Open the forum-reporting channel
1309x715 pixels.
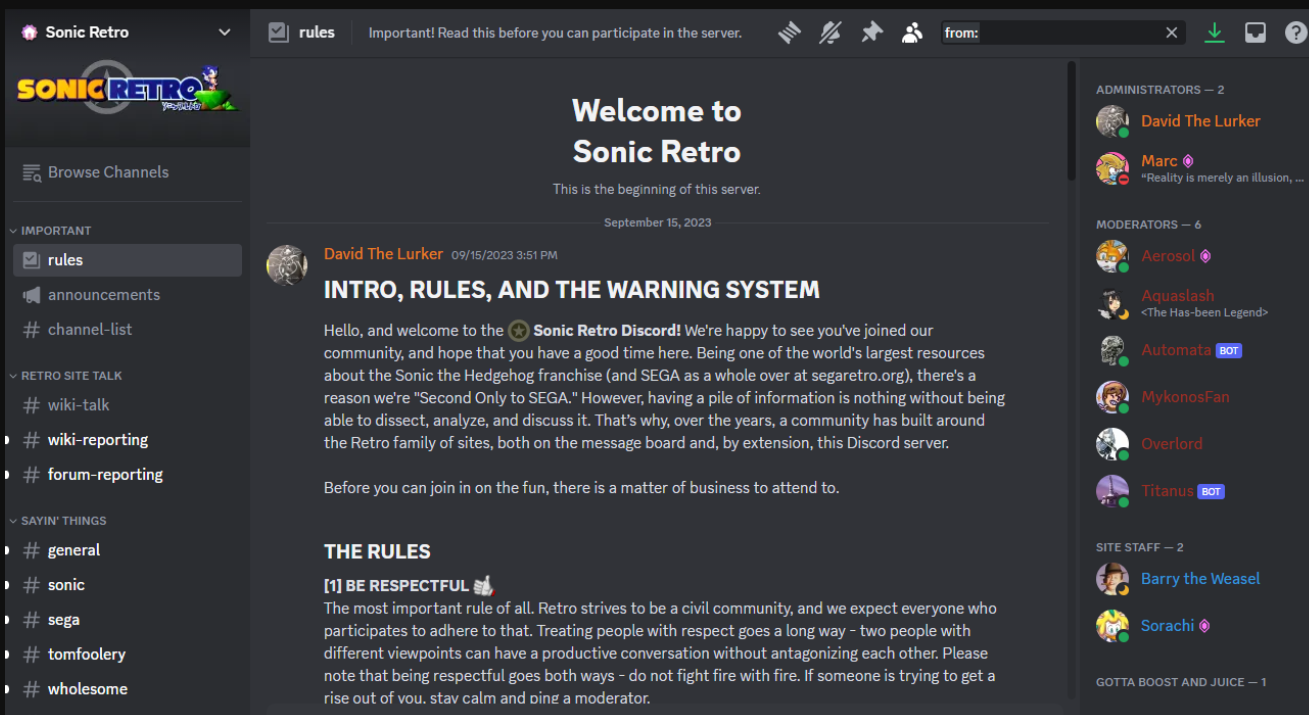click(x=127, y=475)
